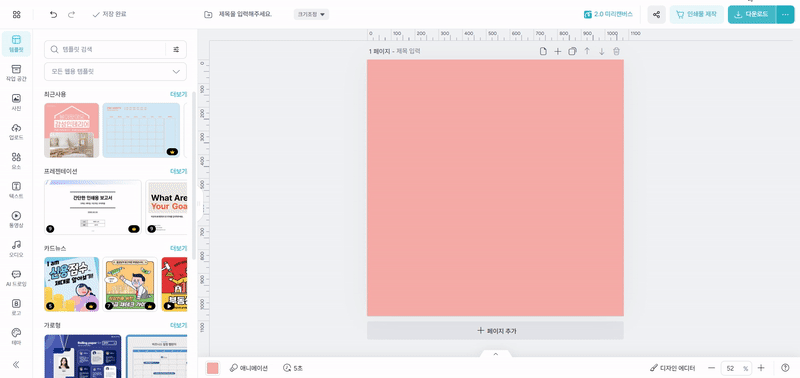Open the page note icon
Image resolution: width=800 pixels, height=378 pixels.
(x=543, y=51)
